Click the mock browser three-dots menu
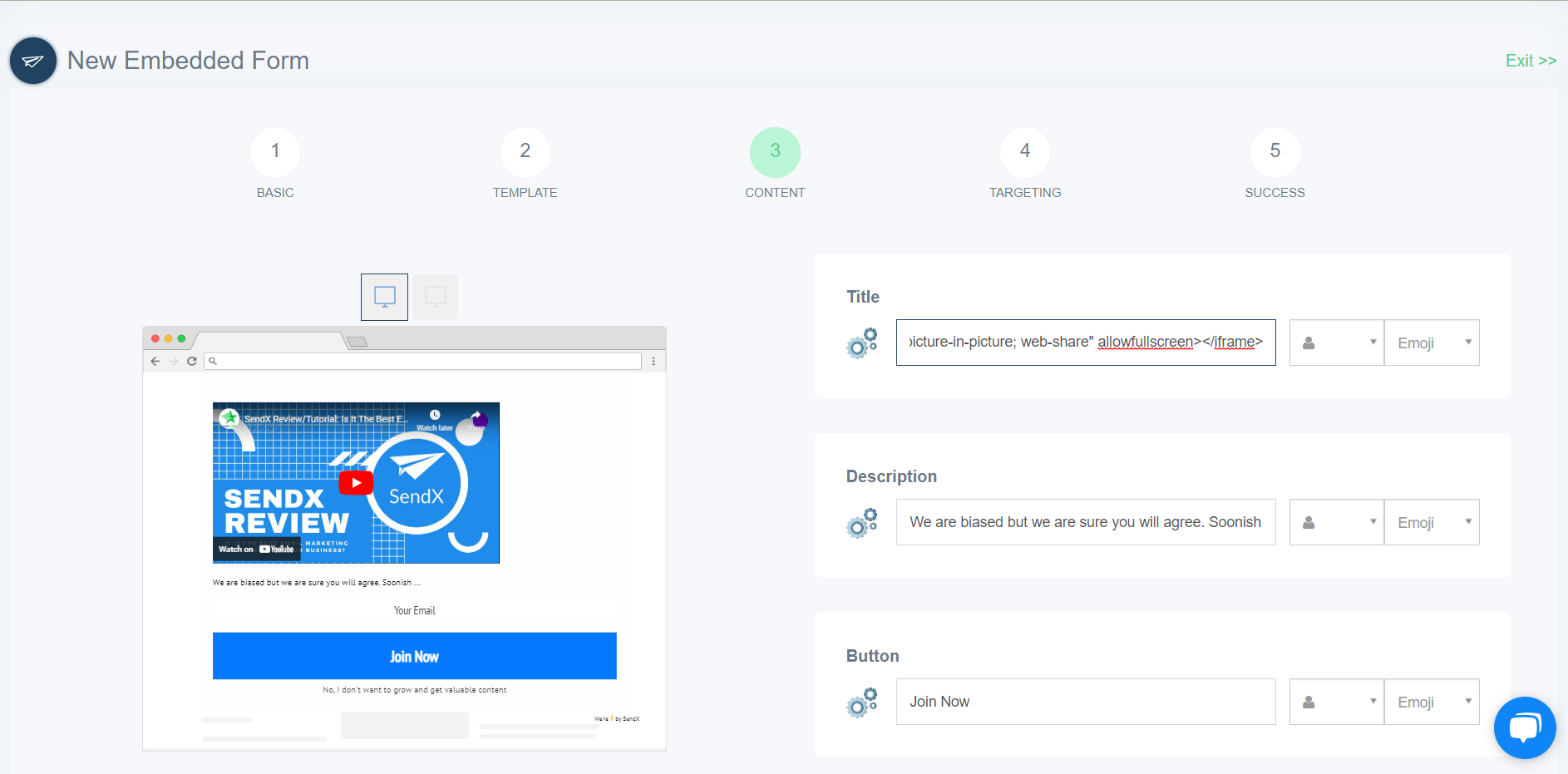The width and height of the screenshot is (1568, 774). pyautogui.click(x=653, y=361)
